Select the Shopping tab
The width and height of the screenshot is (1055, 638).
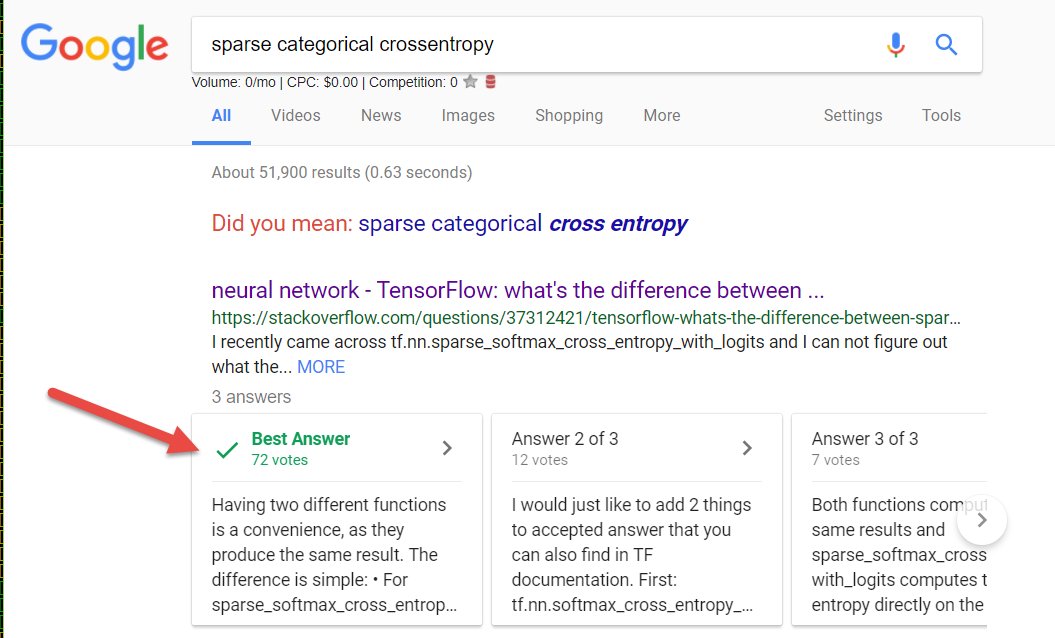[x=569, y=115]
